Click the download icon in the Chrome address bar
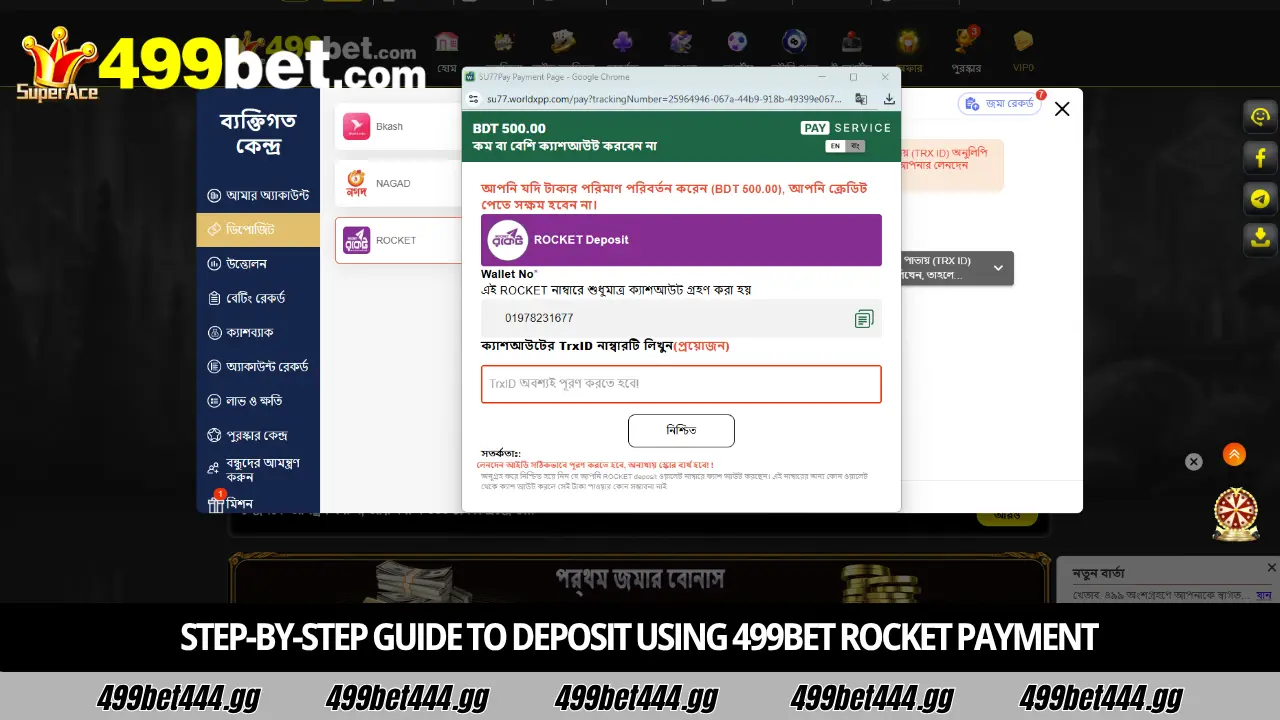The height and width of the screenshot is (720, 1280). click(x=888, y=99)
